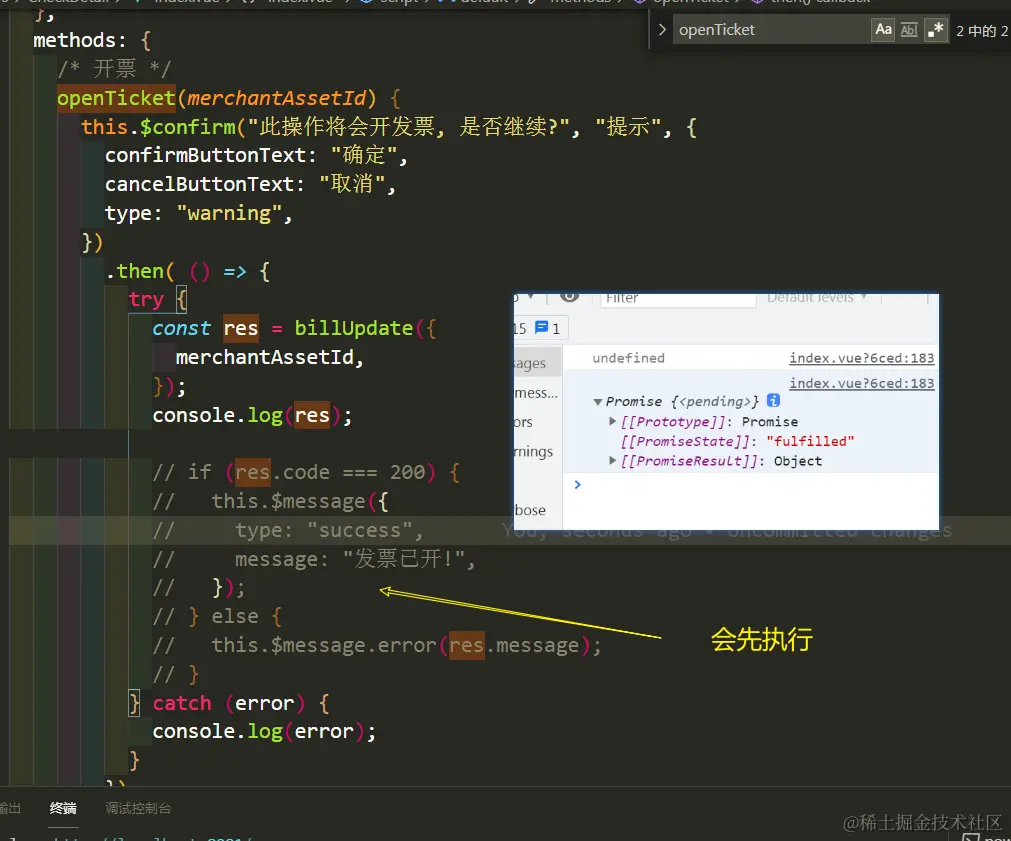Toggle Match Whole Word (Ab) in find widget
This screenshot has width=1011, height=841.
click(x=909, y=30)
